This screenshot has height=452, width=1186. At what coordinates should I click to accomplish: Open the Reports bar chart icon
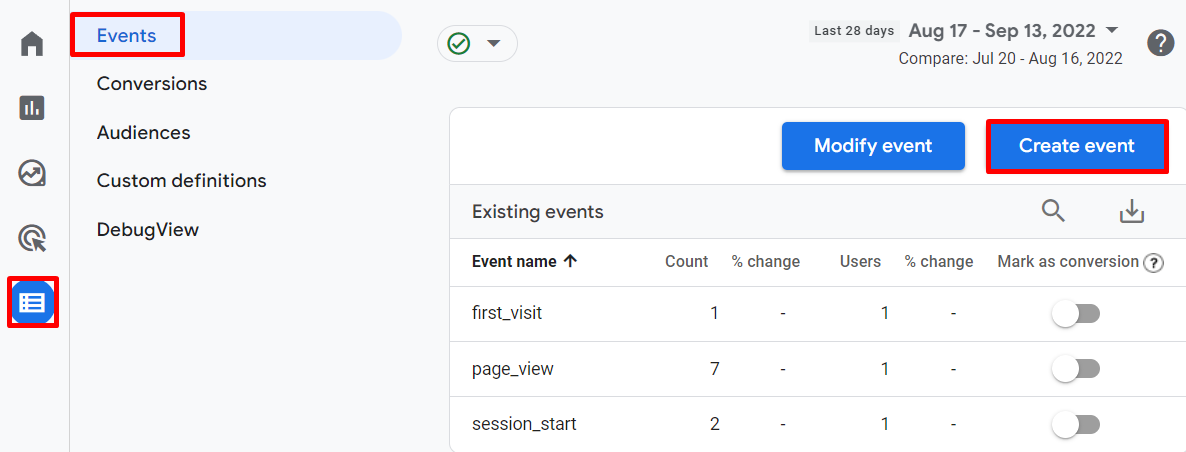(33, 108)
